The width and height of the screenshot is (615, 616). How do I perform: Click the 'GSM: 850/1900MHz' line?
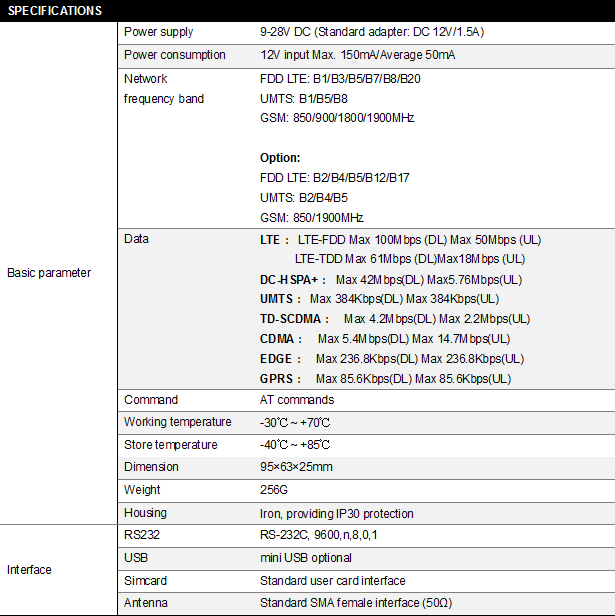click(x=312, y=218)
